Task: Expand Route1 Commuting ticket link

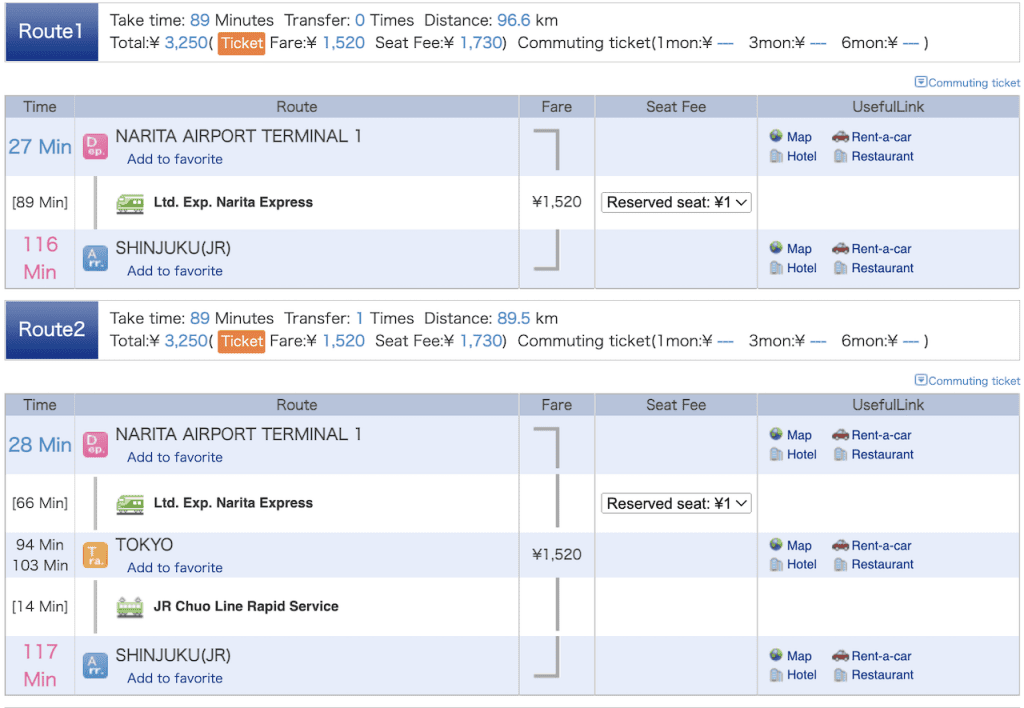Action: pyautogui.click(x=967, y=83)
